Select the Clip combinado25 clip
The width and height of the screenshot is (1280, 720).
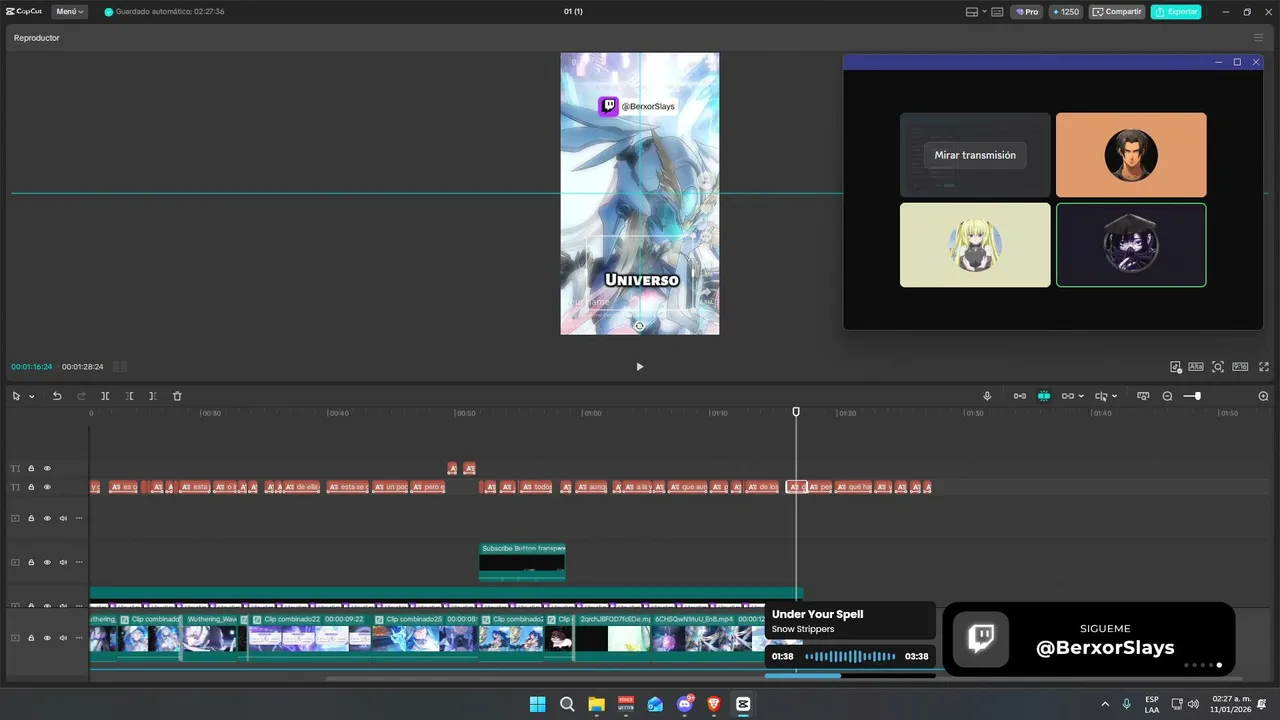click(x=424, y=637)
